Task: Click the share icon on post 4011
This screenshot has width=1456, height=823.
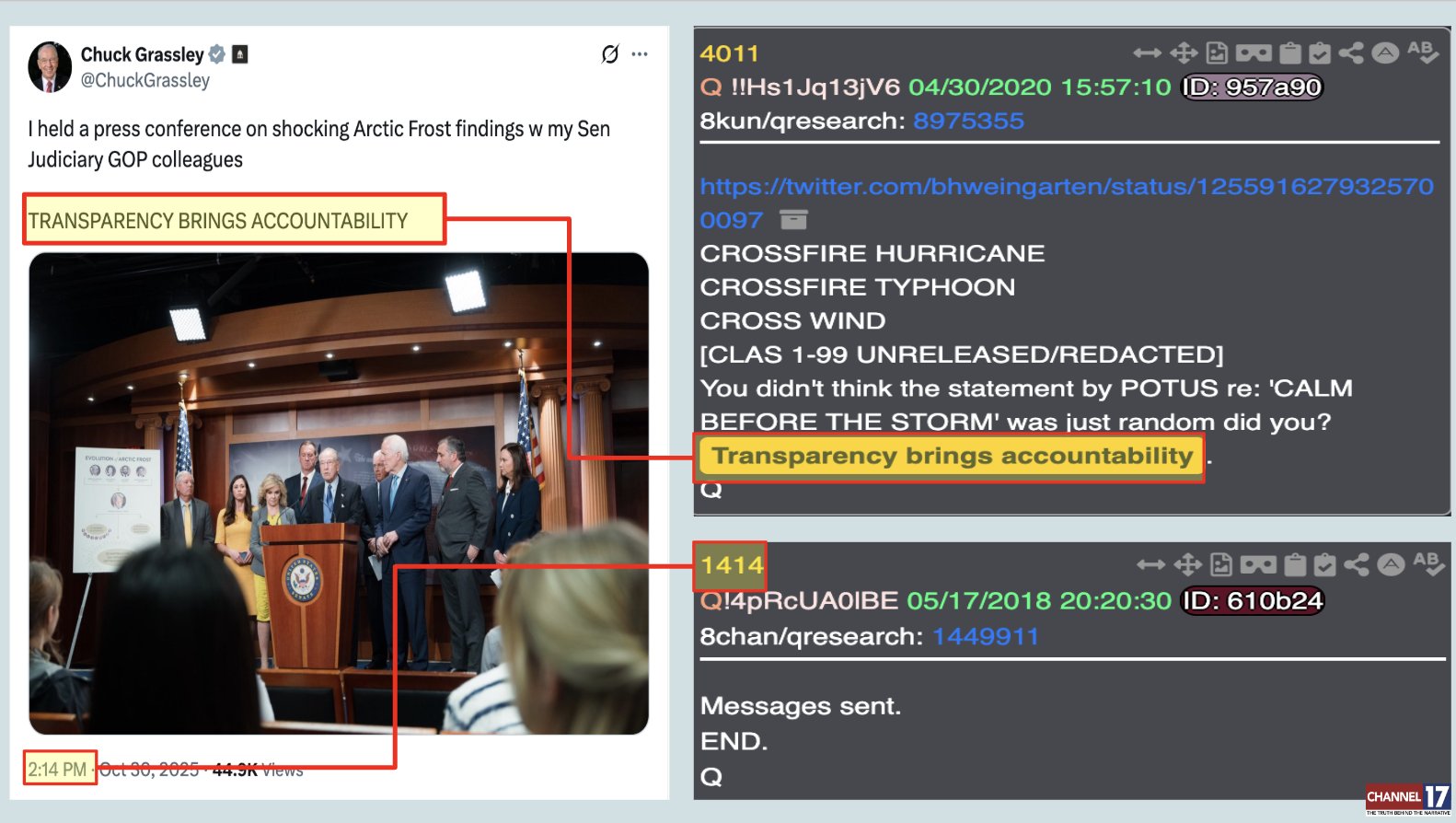Action: [x=1351, y=53]
